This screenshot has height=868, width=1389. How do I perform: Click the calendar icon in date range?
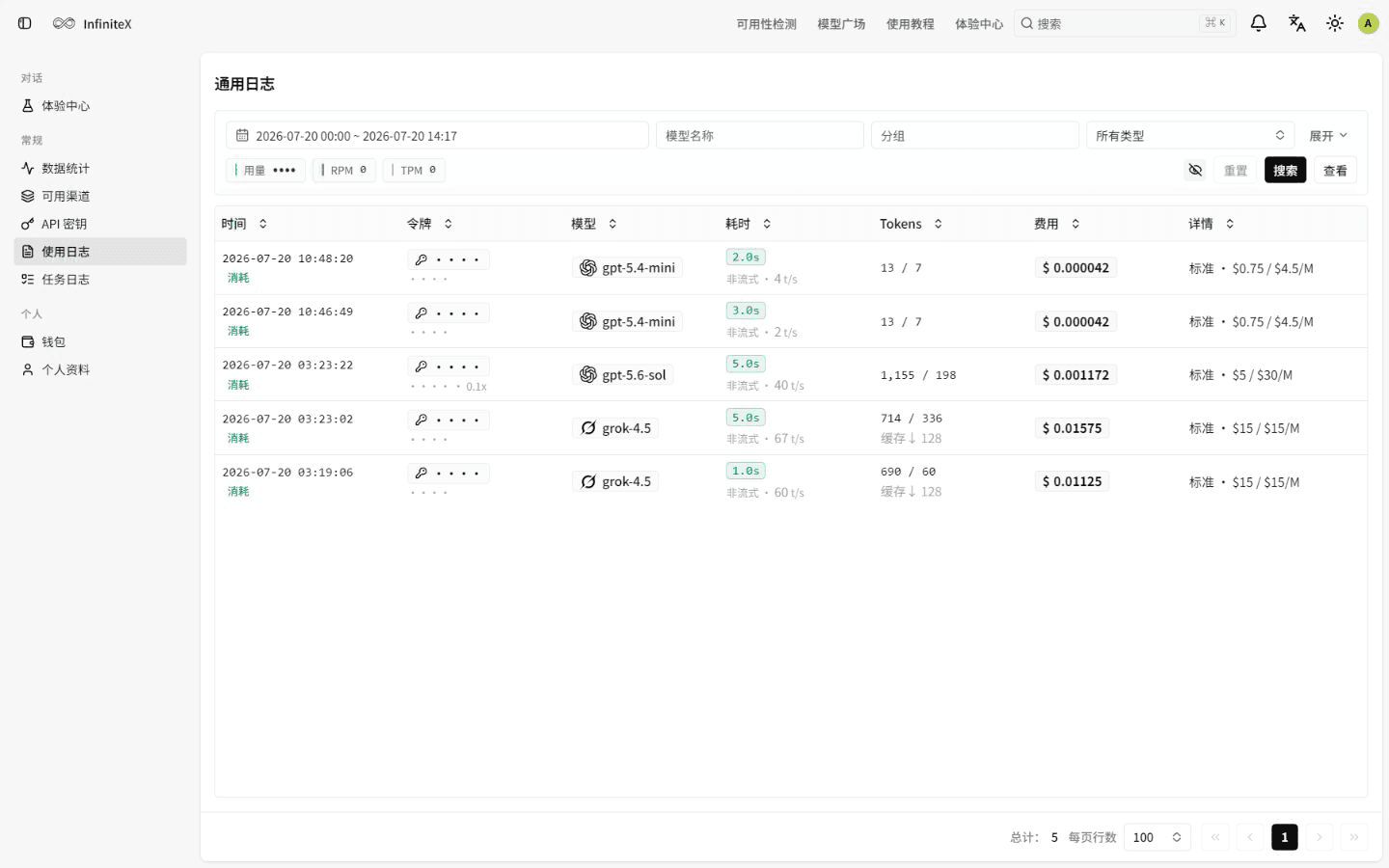[x=242, y=136]
